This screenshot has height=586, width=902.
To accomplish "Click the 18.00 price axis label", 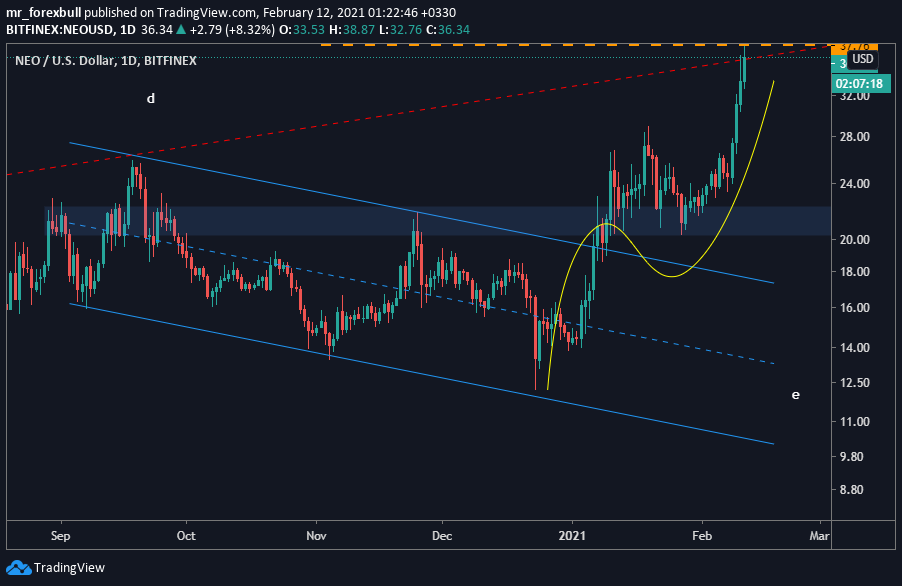I will [855, 272].
